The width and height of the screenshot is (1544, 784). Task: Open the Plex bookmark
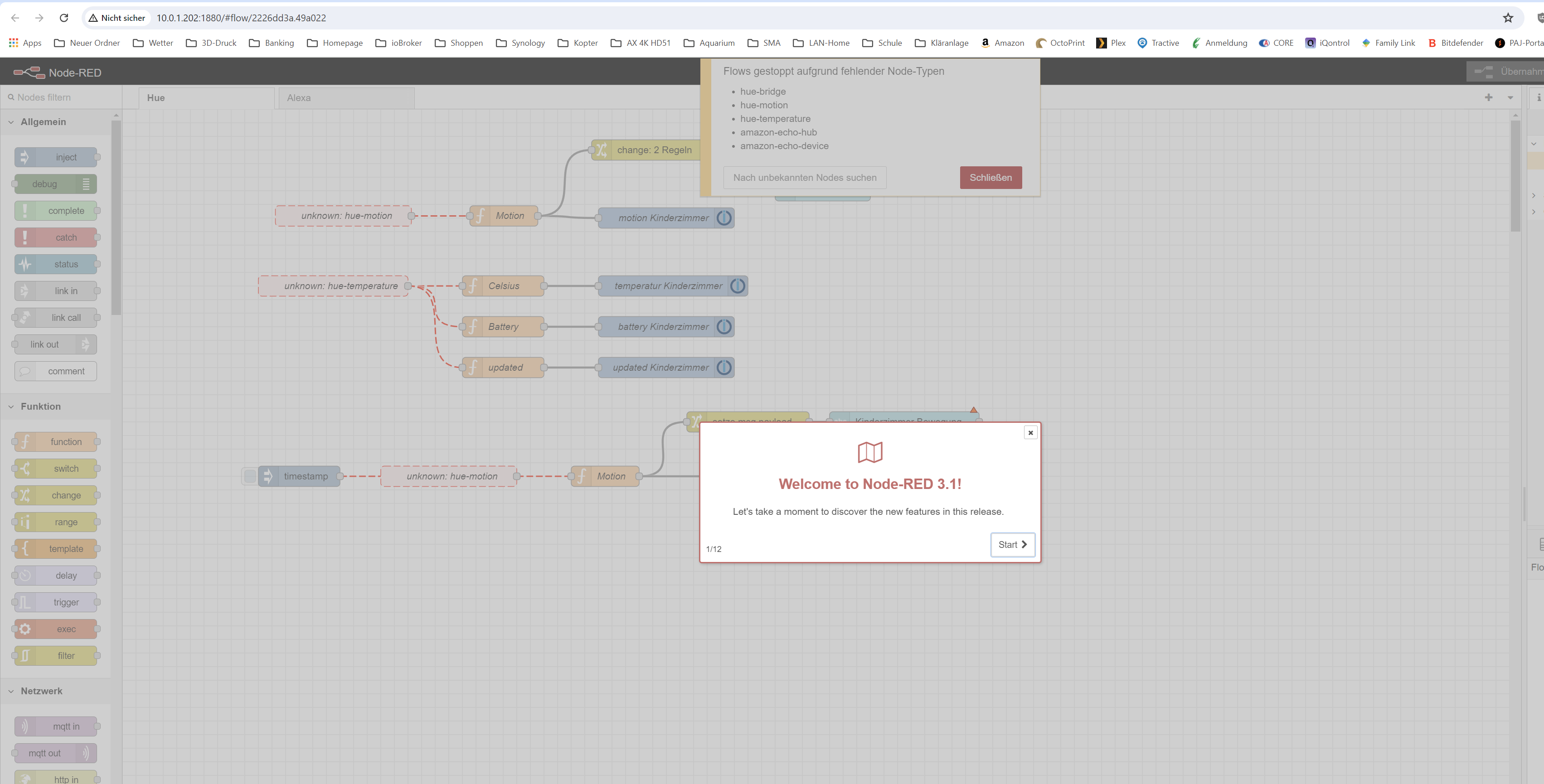(1111, 43)
